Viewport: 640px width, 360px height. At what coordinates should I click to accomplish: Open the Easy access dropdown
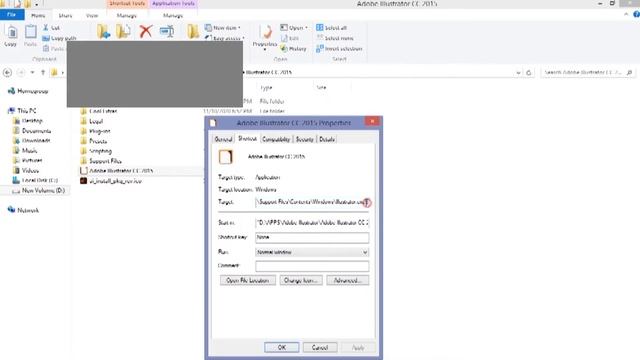click(x=224, y=38)
